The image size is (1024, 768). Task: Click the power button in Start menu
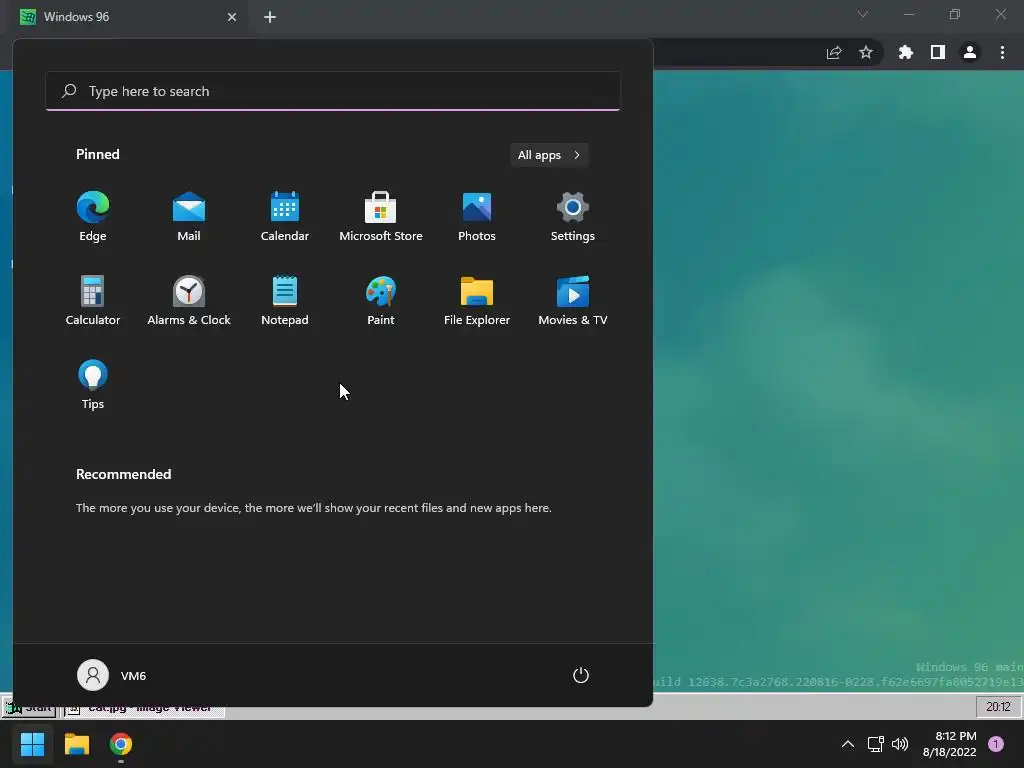point(581,675)
